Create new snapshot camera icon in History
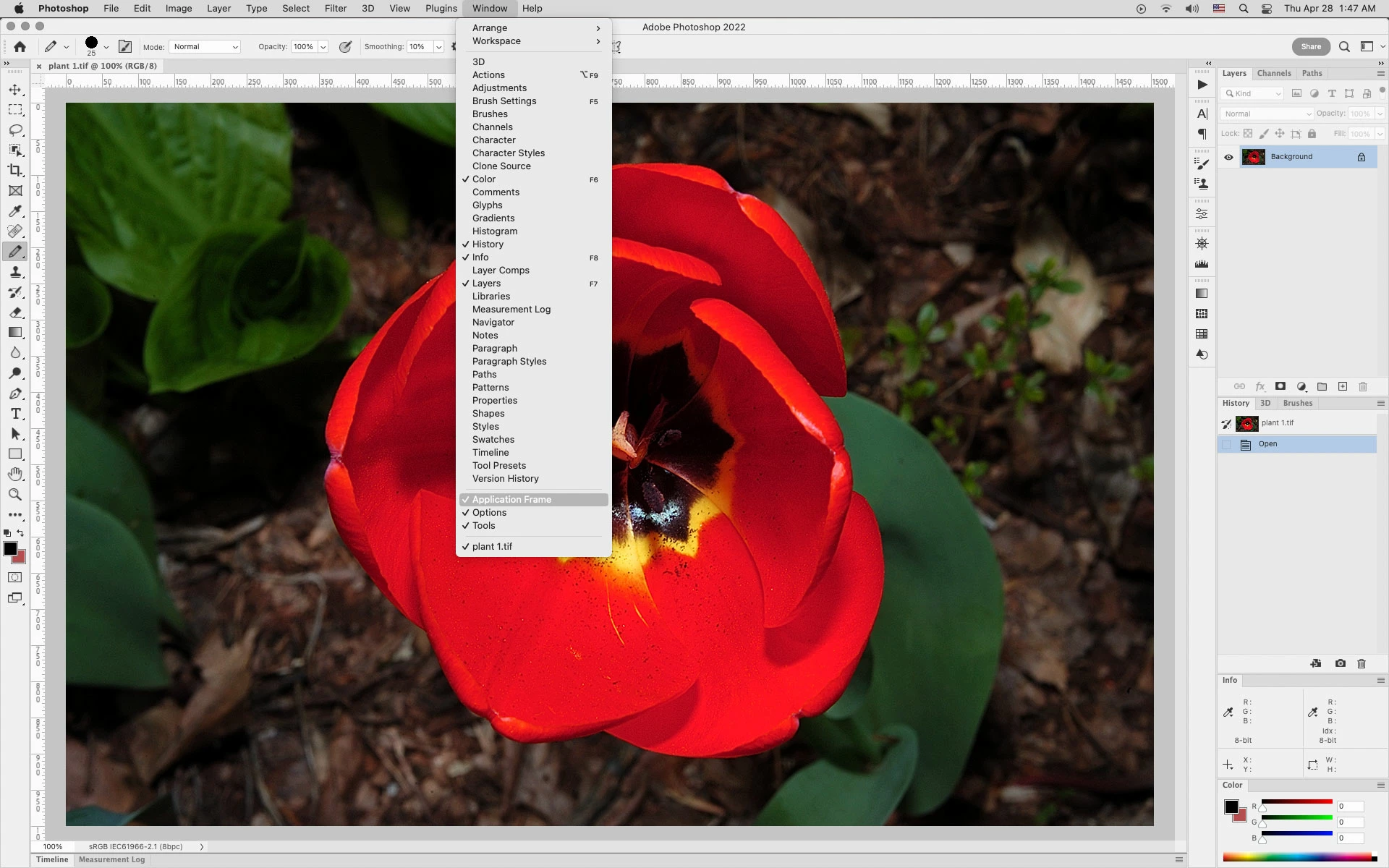 pos(1340,663)
